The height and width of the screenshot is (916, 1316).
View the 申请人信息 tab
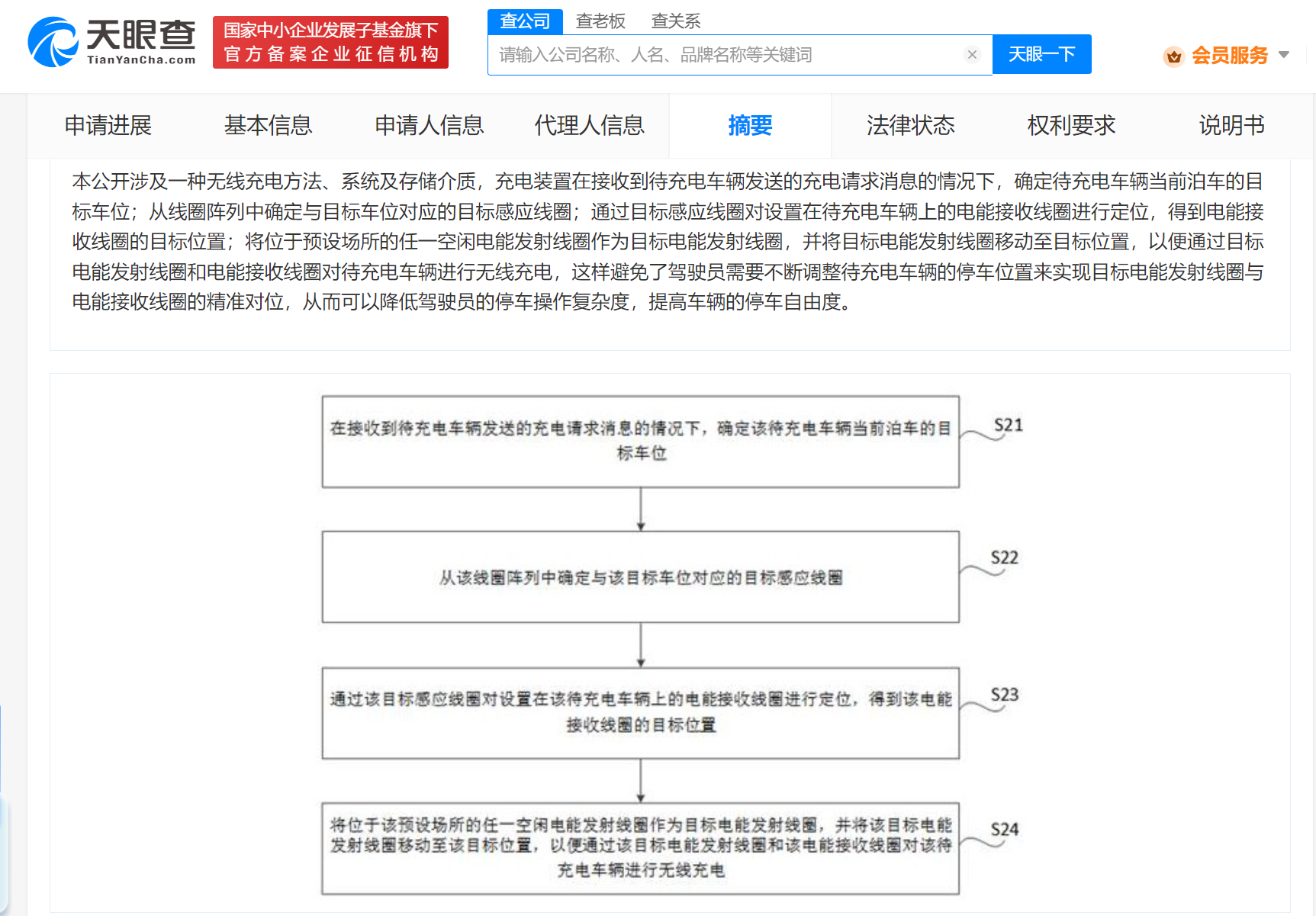[429, 125]
